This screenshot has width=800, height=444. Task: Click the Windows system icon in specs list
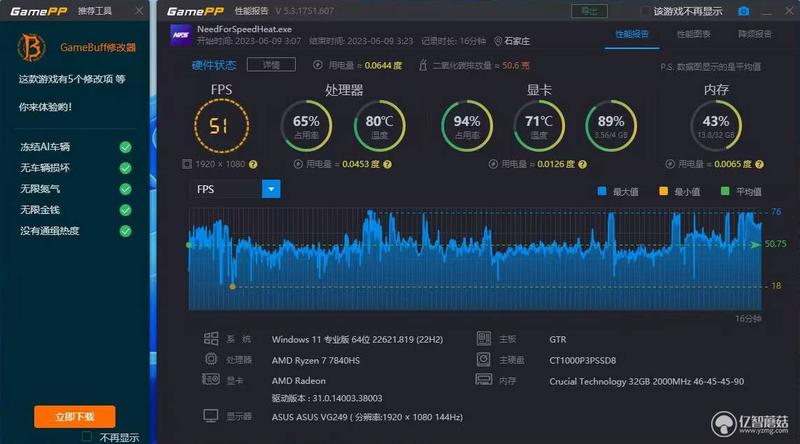(211, 338)
